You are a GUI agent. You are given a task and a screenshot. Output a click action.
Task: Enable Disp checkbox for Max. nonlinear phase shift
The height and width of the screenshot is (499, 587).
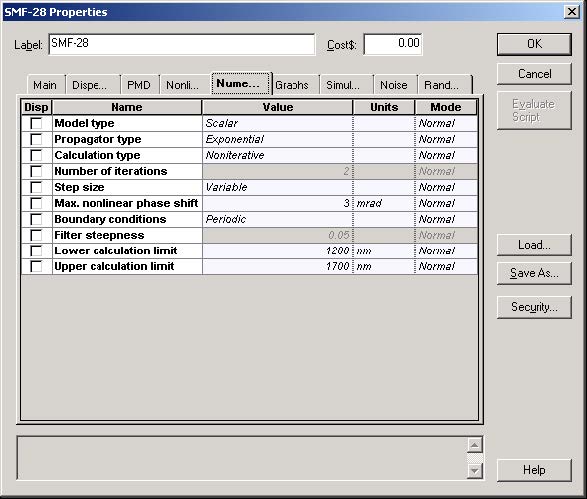click(x=36, y=203)
